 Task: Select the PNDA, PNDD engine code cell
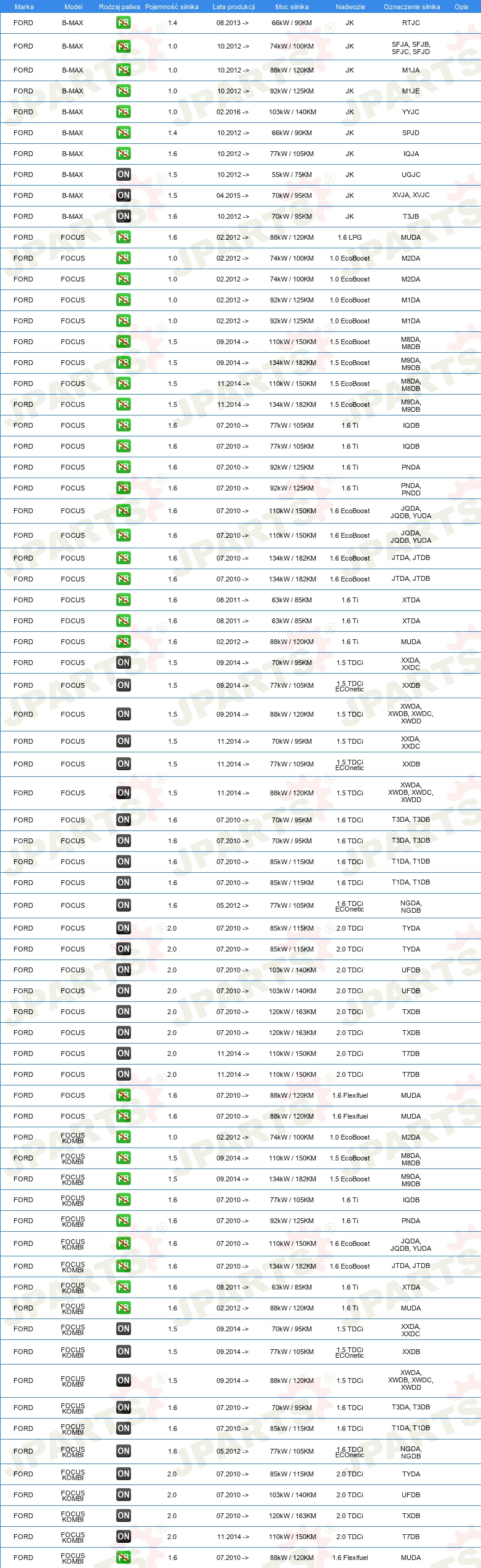(x=411, y=489)
